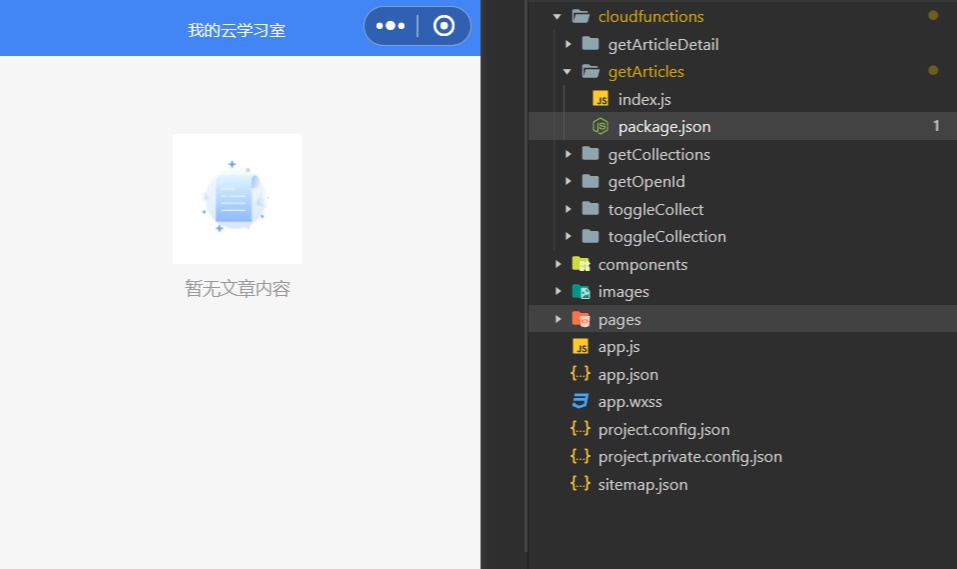Screen dimensions: 957x569
Task: Click the getCollections folder icon
Action: pos(590,153)
